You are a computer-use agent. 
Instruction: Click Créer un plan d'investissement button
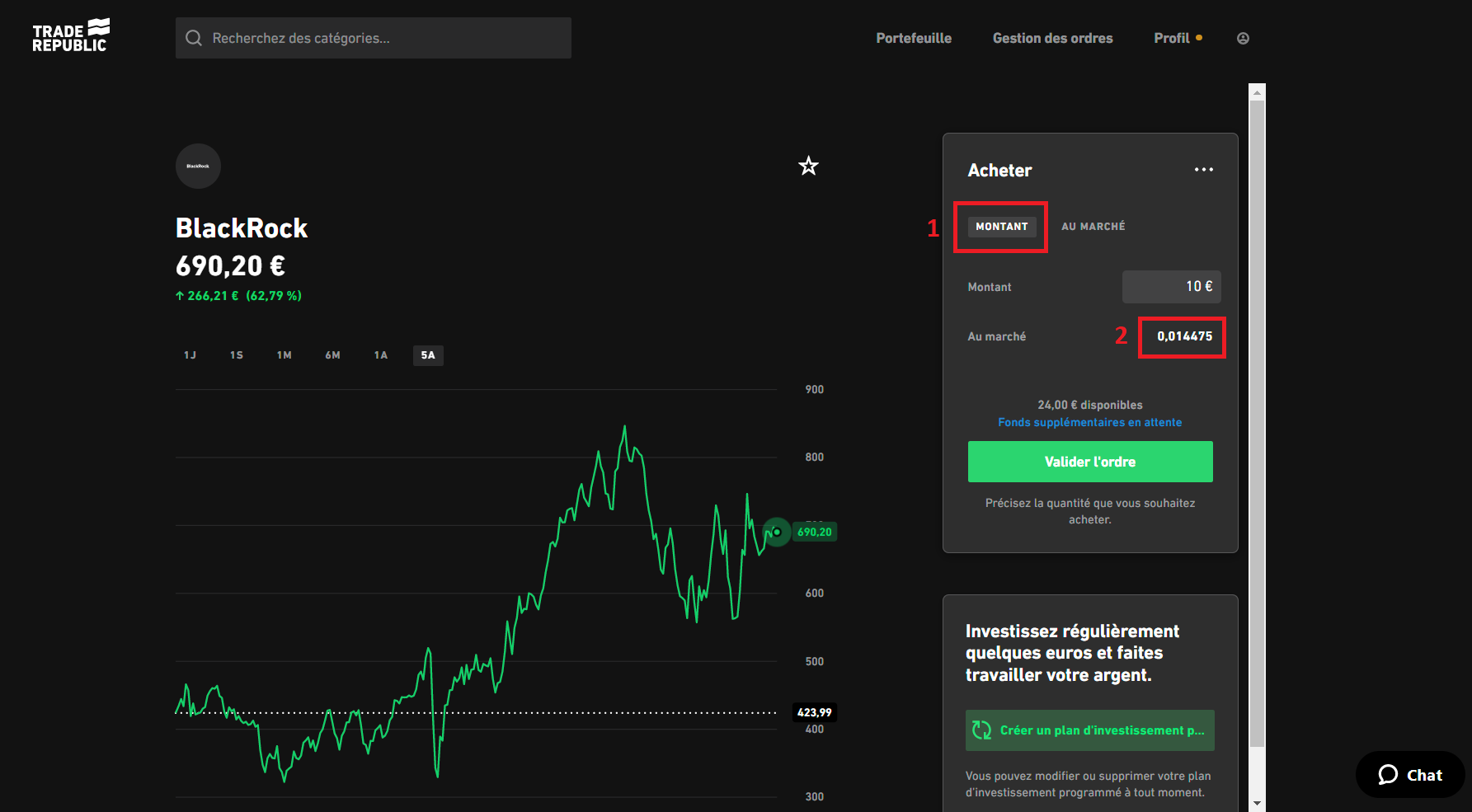click(1089, 730)
